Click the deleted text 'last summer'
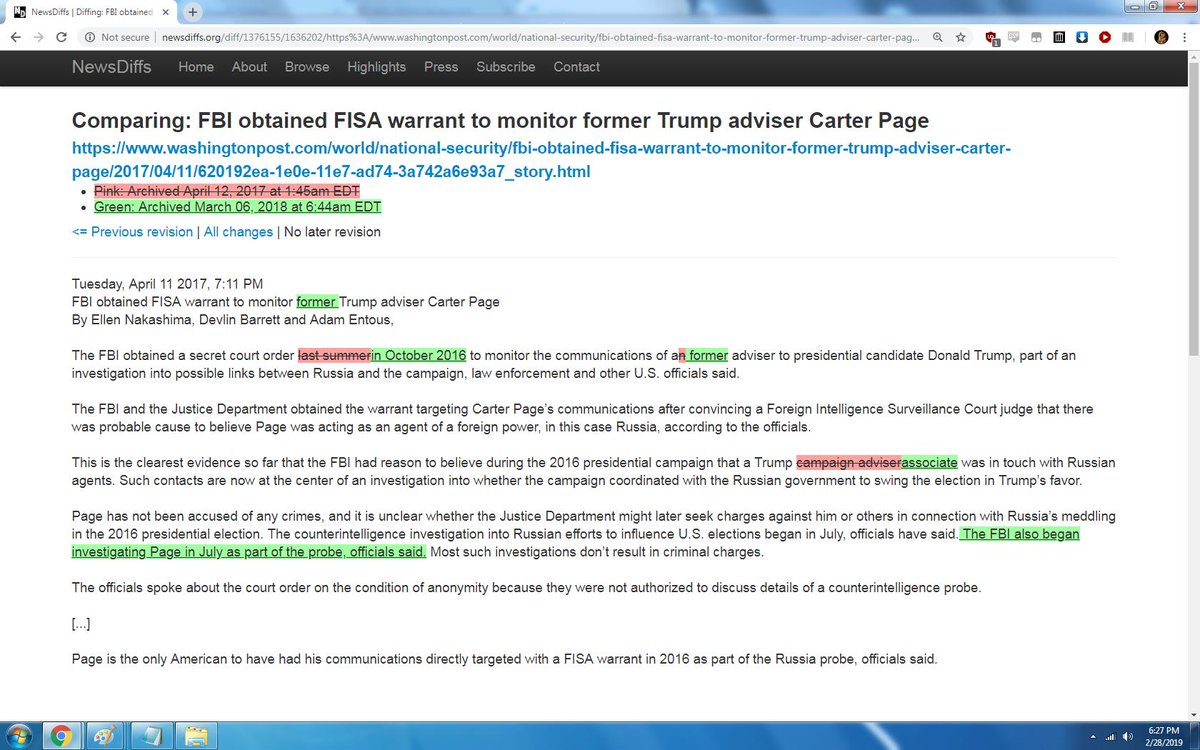The image size is (1200, 750). pyautogui.click(x=334, y=355)
